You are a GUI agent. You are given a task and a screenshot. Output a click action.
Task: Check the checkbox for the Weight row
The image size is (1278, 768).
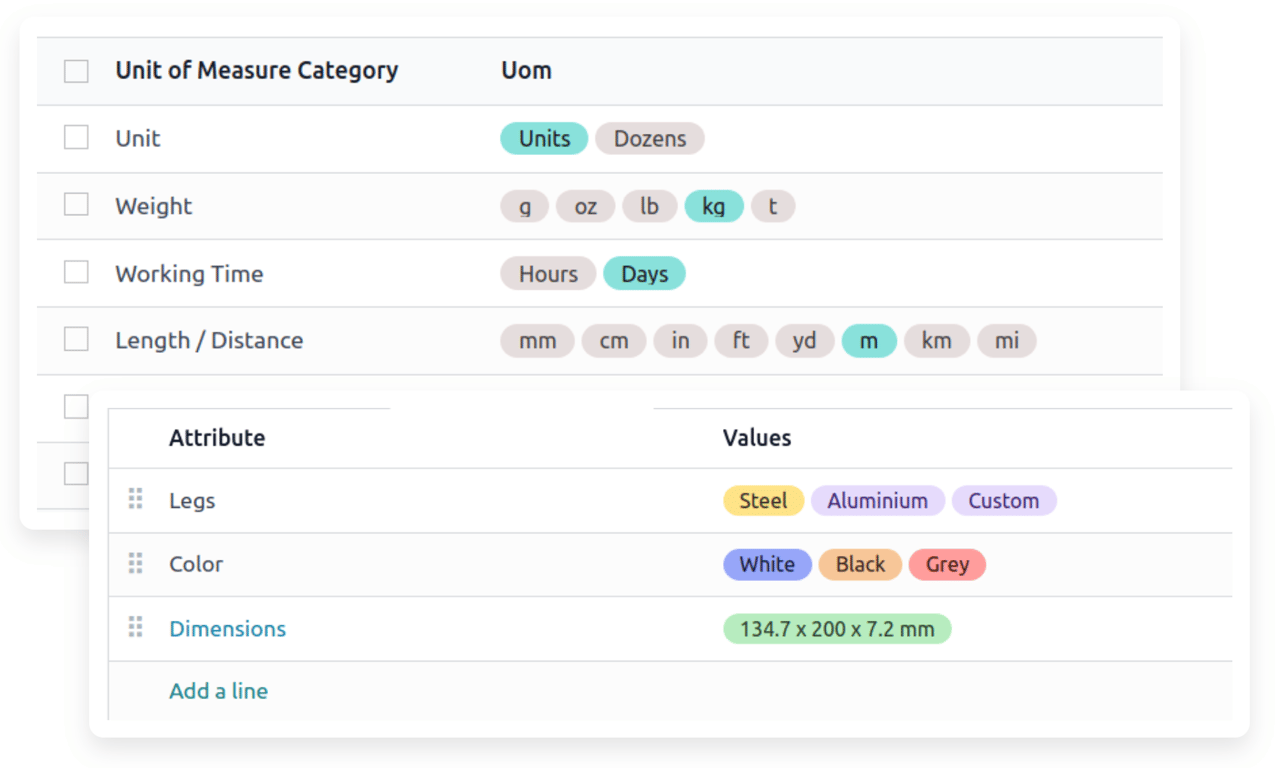76,205
